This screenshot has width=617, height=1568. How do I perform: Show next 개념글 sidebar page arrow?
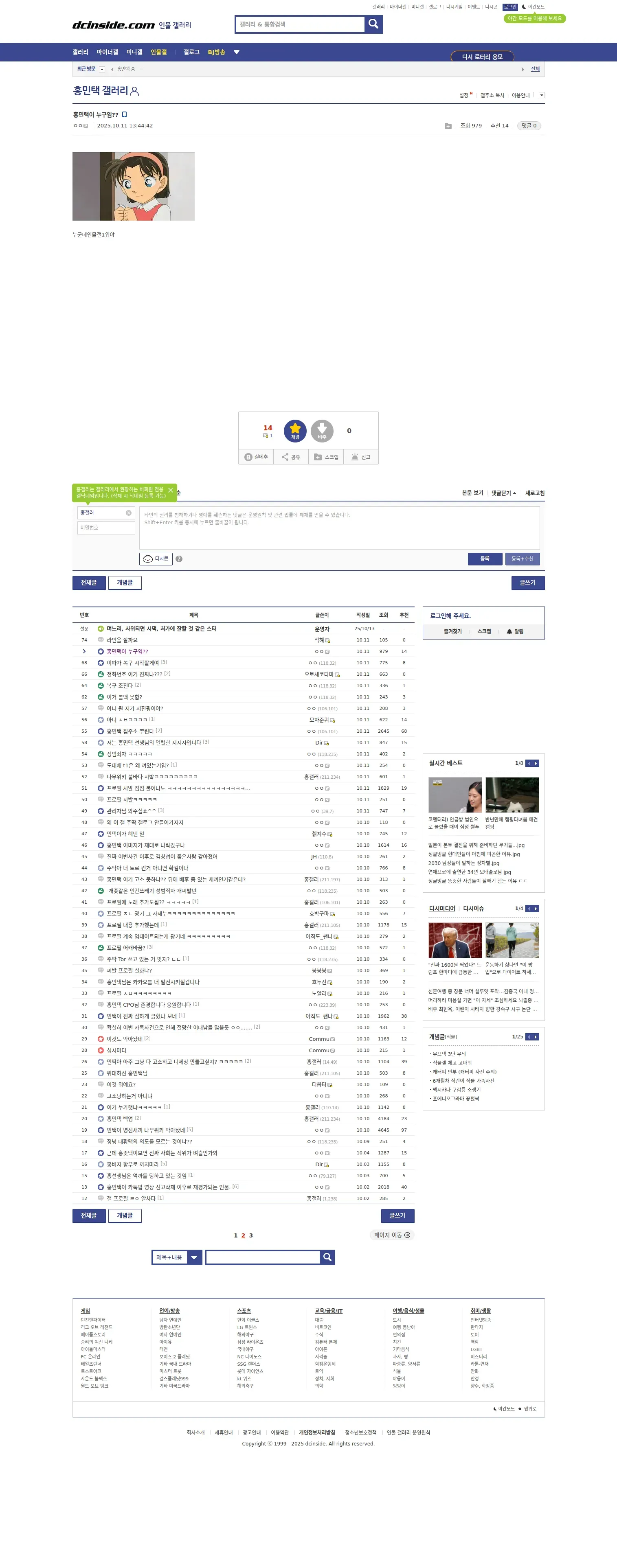[x=536, y=1037]
